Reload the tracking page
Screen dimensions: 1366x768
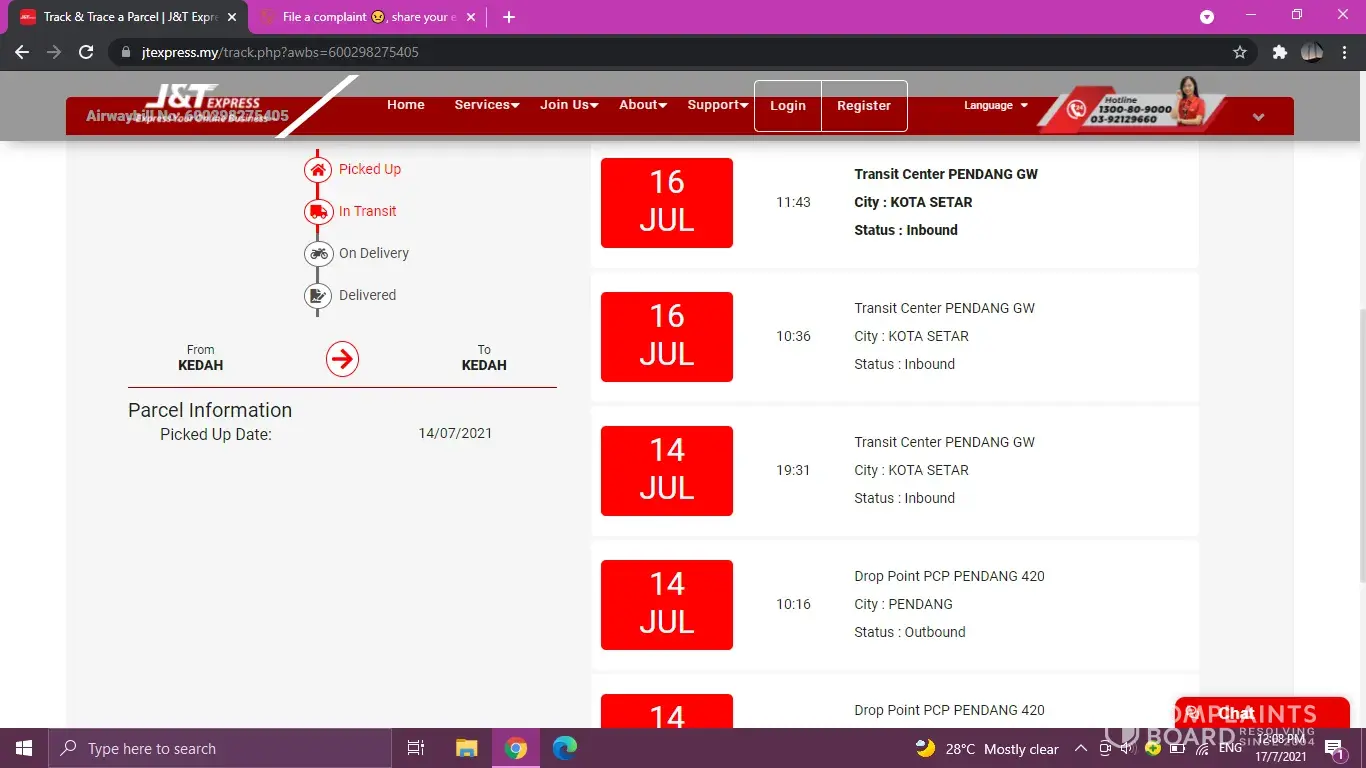click(x=86, y=52)
